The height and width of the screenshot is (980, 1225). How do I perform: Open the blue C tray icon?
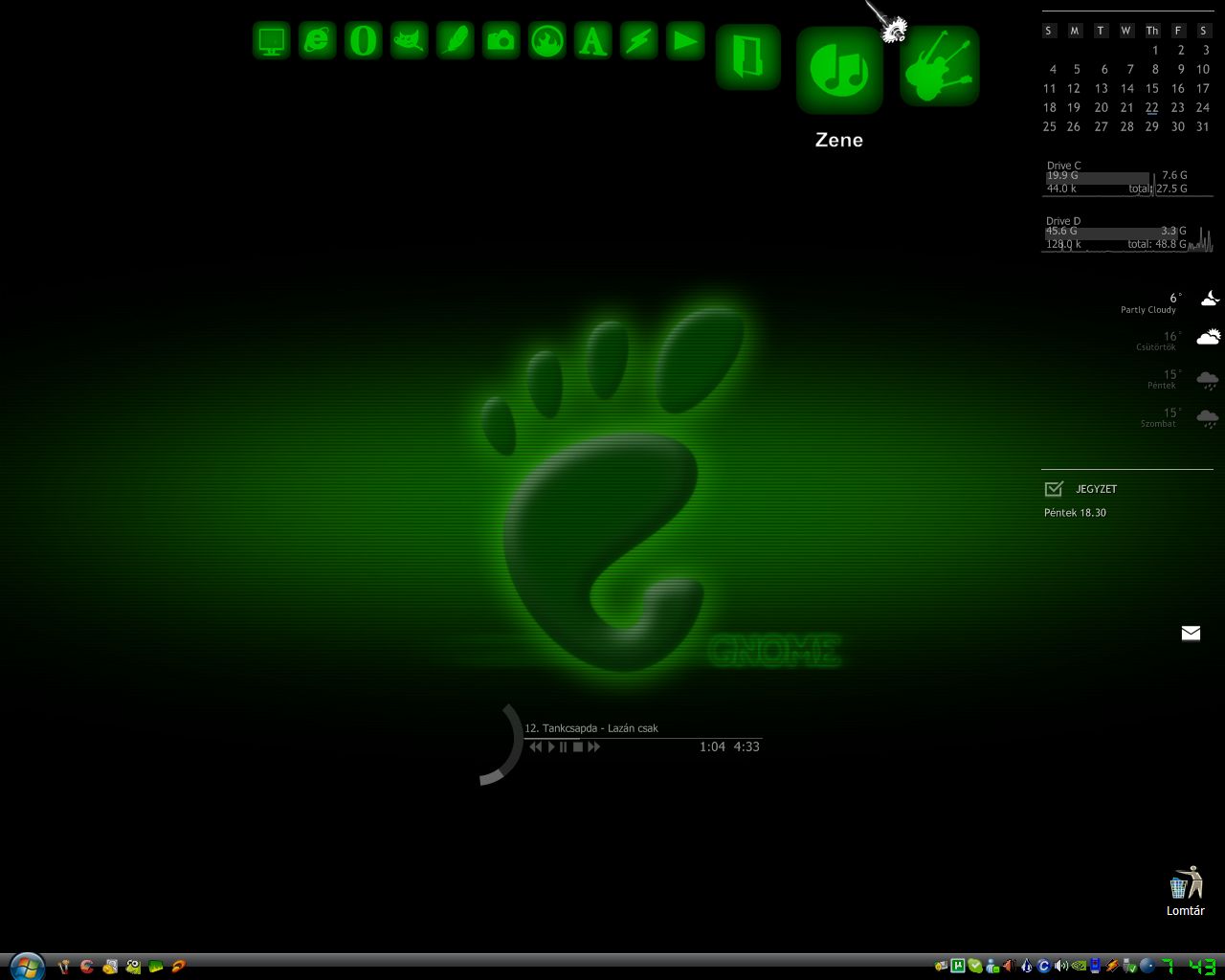[1043, 966]
